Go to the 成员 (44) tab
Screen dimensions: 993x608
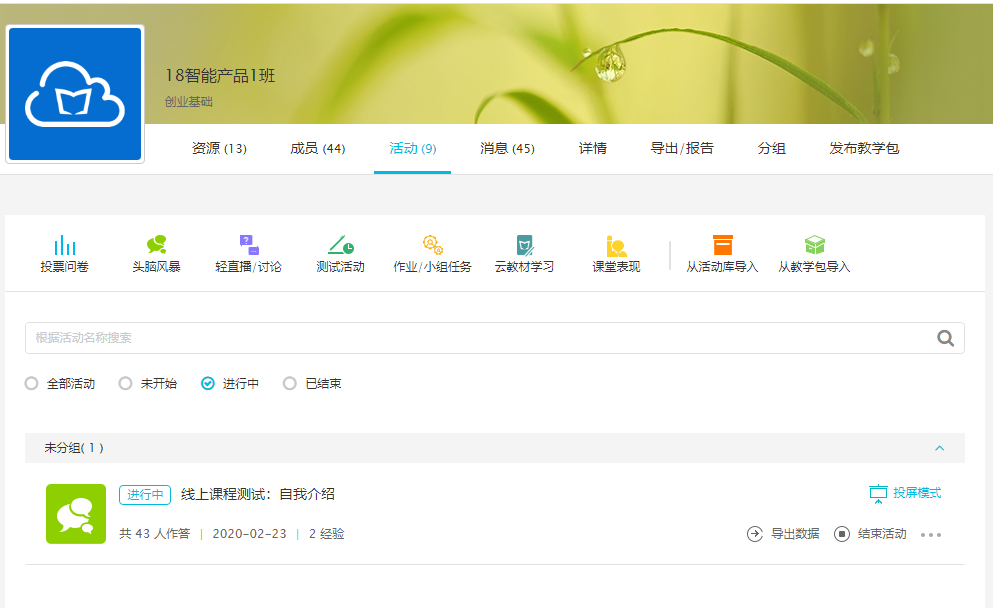[317, 149]
